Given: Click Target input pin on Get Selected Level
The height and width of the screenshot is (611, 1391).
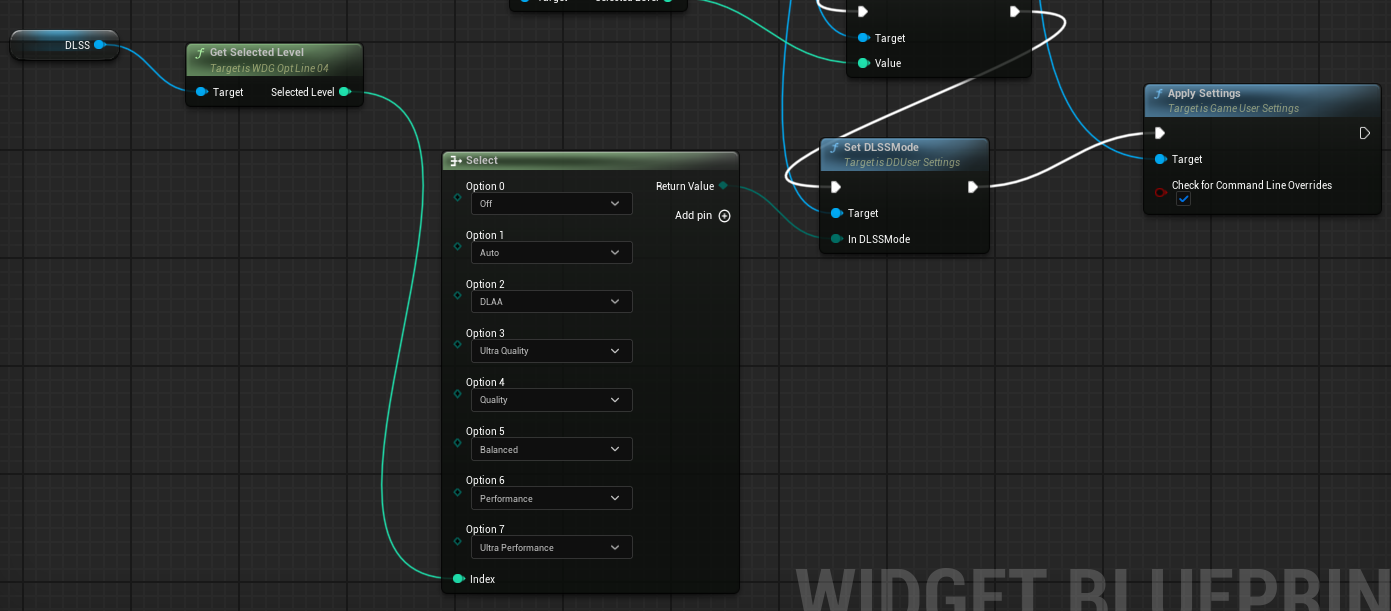Looking at the screenshot, I should point(202,92).
